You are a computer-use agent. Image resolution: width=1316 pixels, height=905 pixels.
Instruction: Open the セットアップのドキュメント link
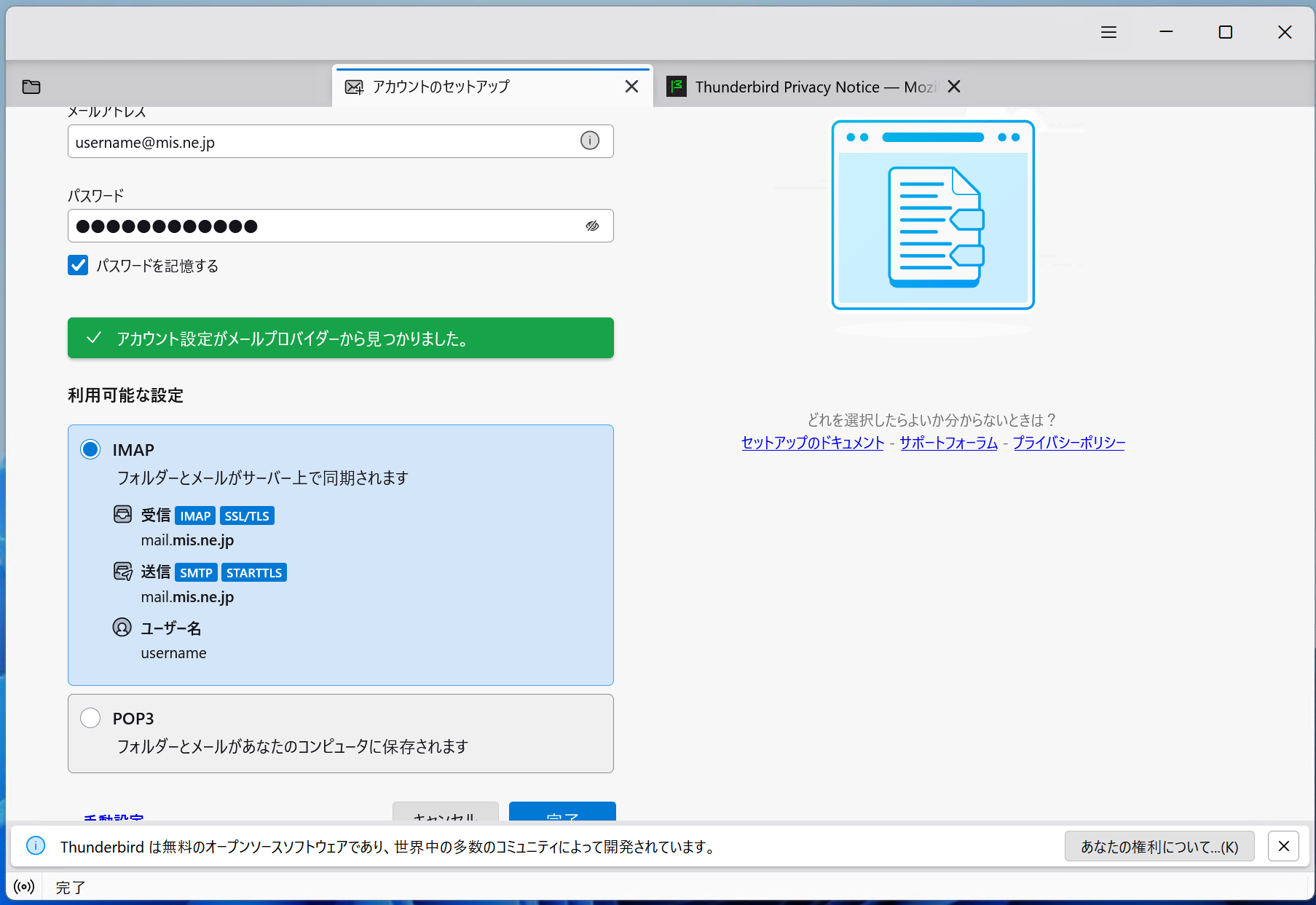coord(812,443)
